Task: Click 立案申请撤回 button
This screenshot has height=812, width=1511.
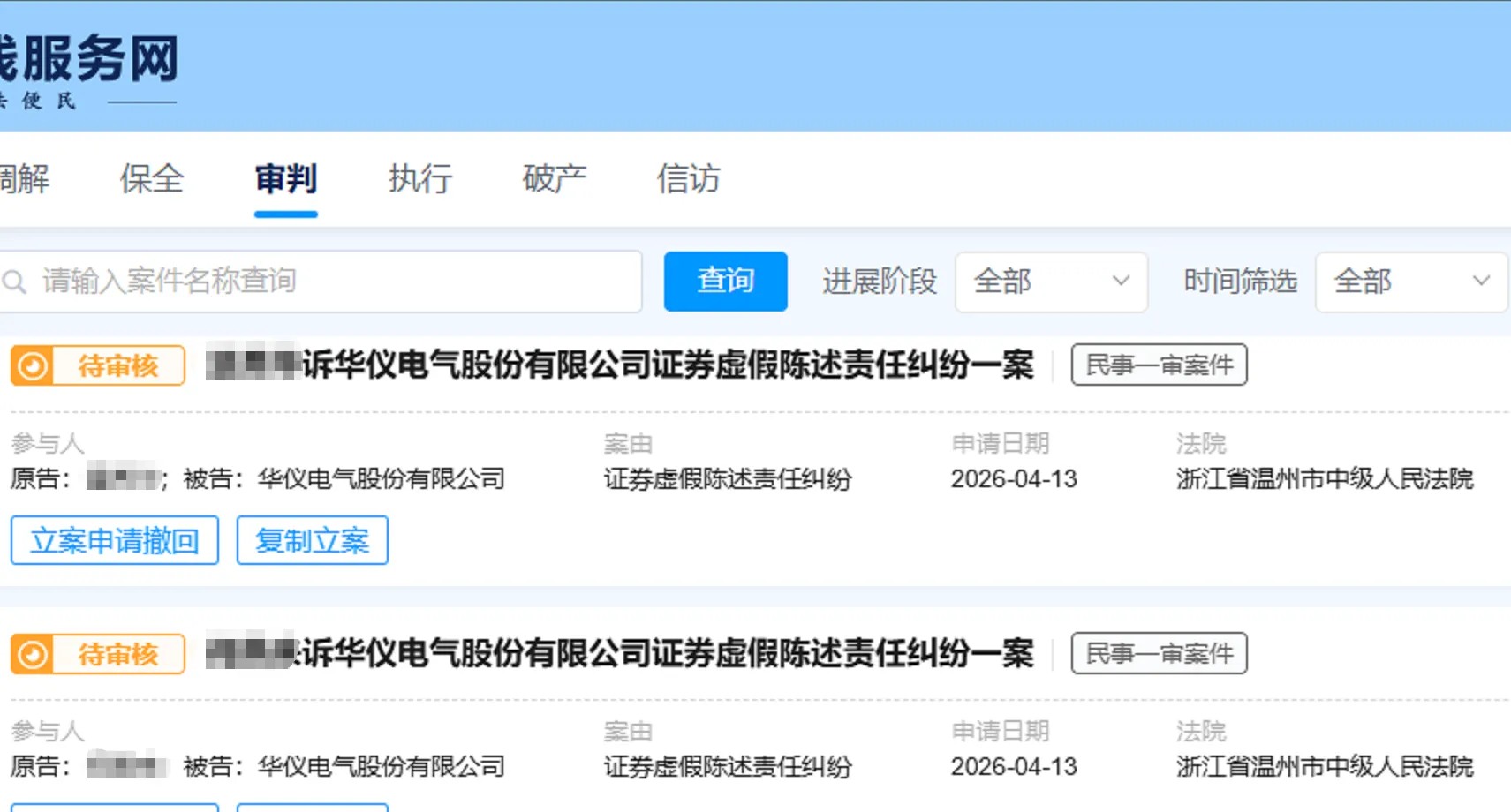Action: pos(115,540)
